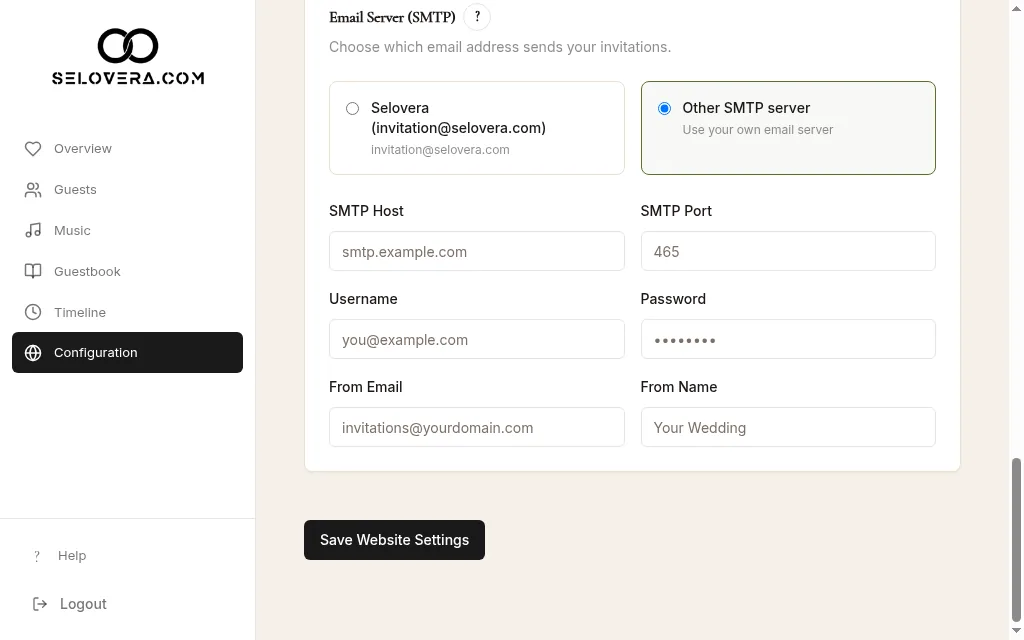This screenshot has height=640, width=1024.
Task: Click the vertical page scrollbar thumb
Action: click(x=1016, y=539)
